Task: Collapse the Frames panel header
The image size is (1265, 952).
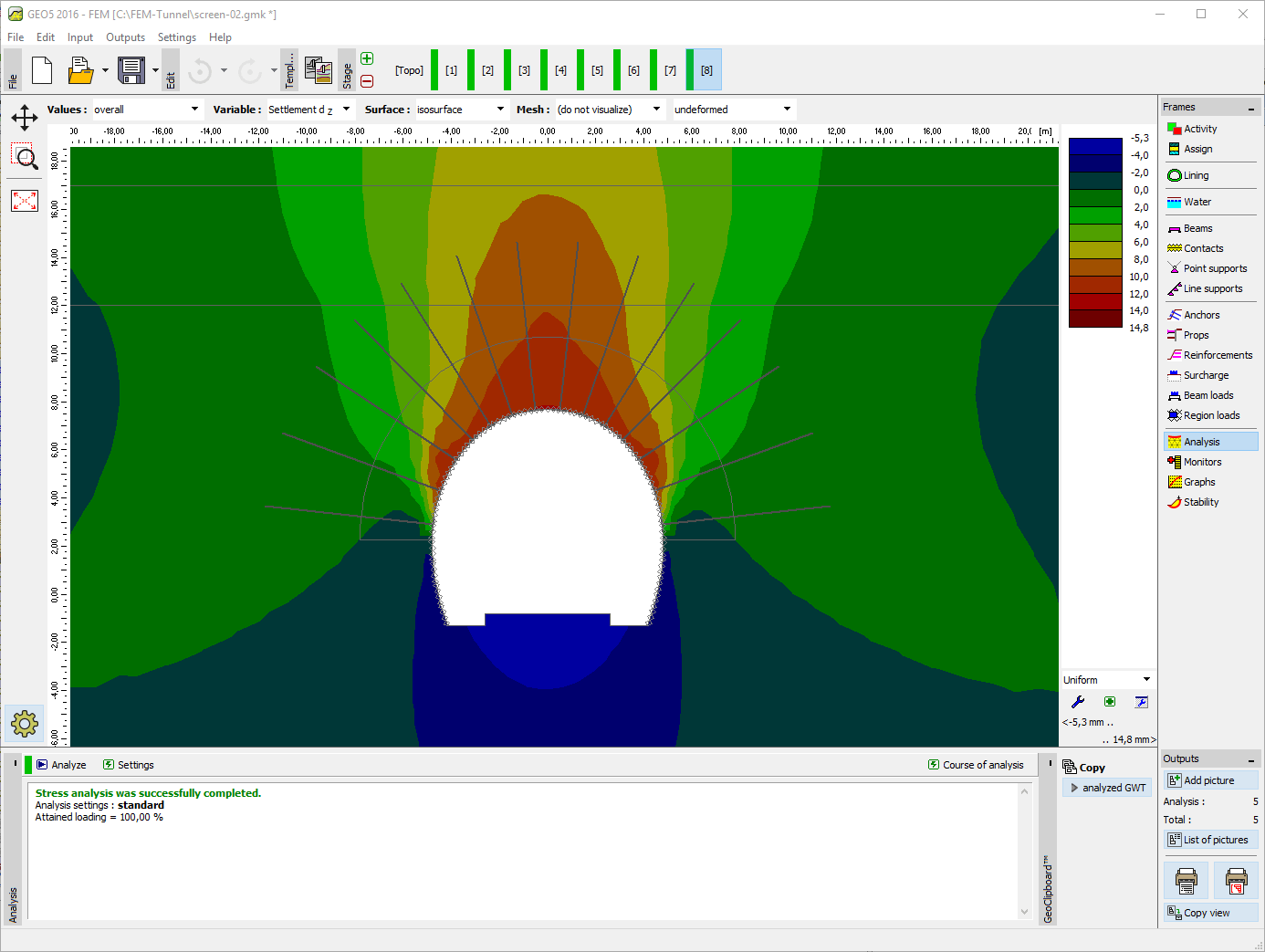Action: [1251, 108]
